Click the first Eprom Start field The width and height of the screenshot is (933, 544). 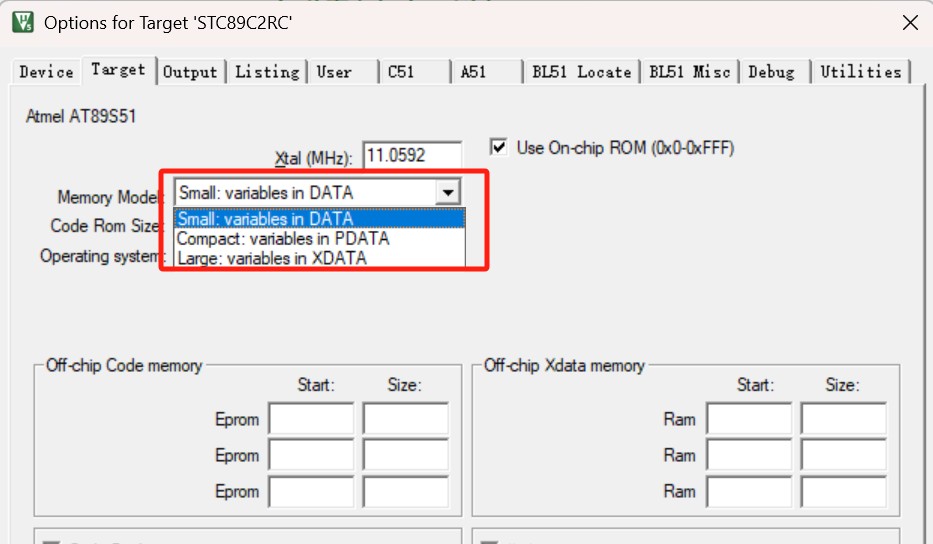(311, 419)
